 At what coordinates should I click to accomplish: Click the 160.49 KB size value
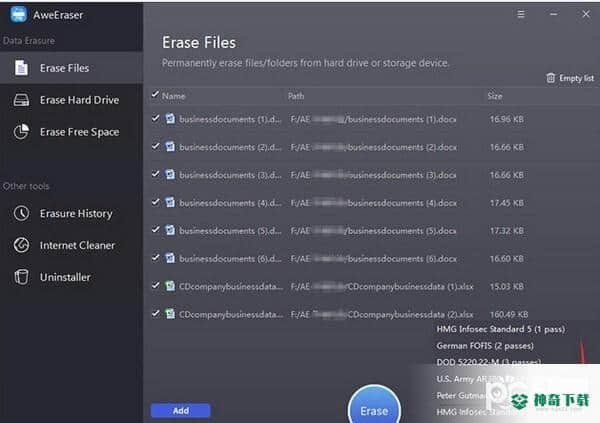(x=509, y=315)
